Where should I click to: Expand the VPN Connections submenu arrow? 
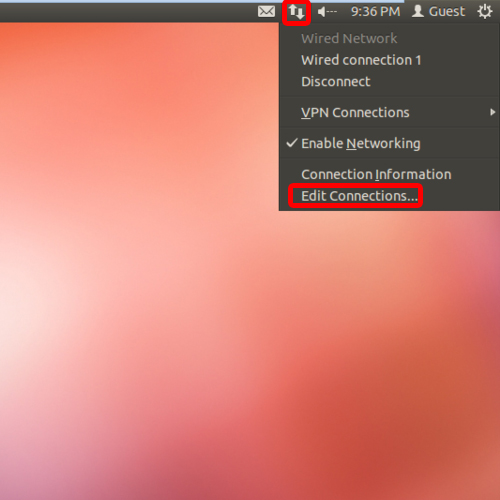tap(492, 112)
